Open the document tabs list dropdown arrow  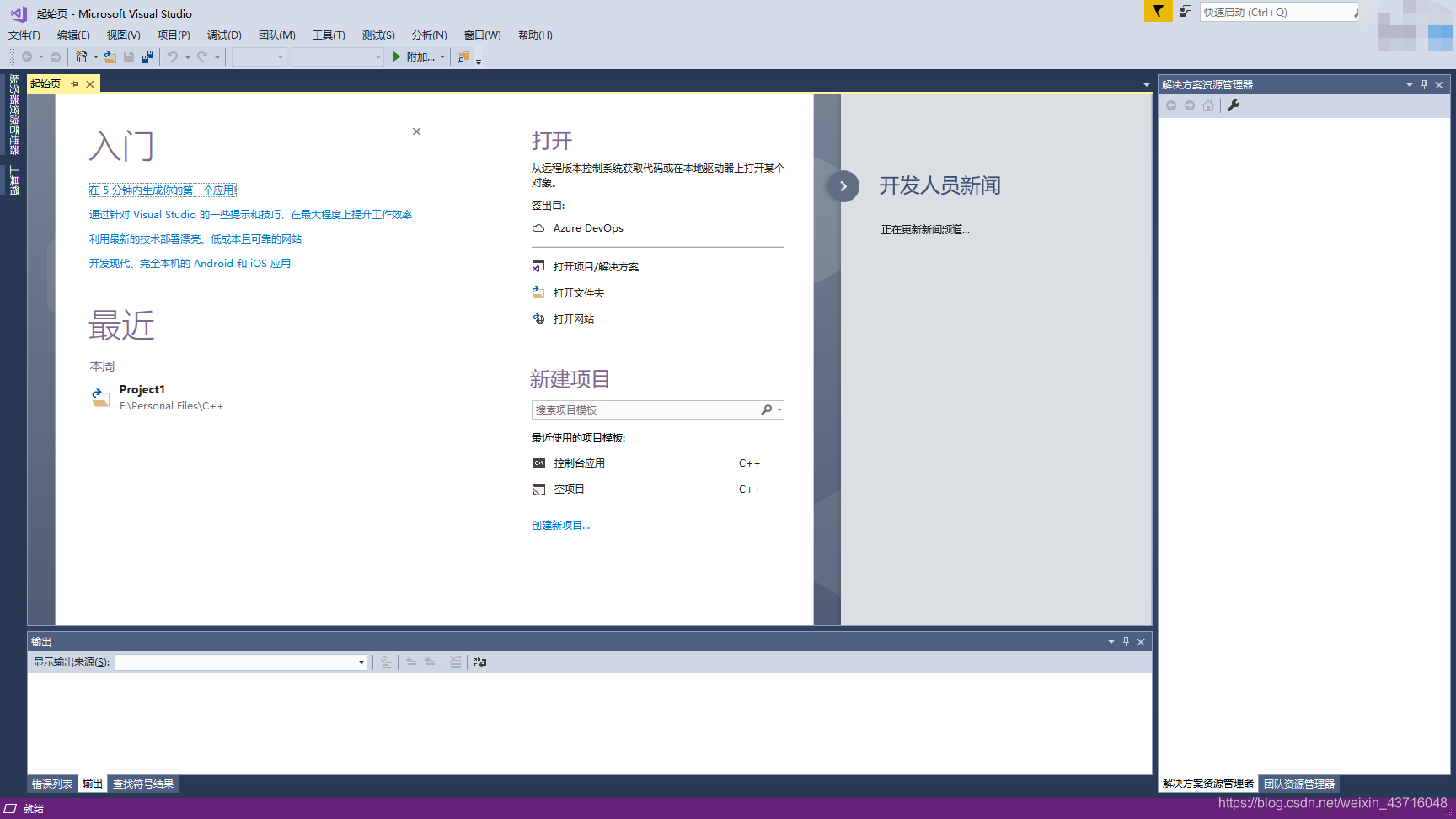(x=1146, y=84)
